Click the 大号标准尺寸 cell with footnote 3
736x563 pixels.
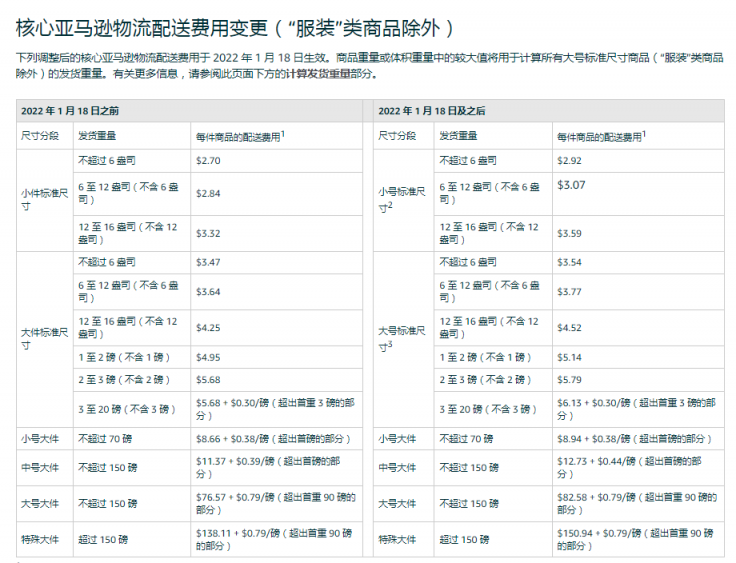coord(402,339)
